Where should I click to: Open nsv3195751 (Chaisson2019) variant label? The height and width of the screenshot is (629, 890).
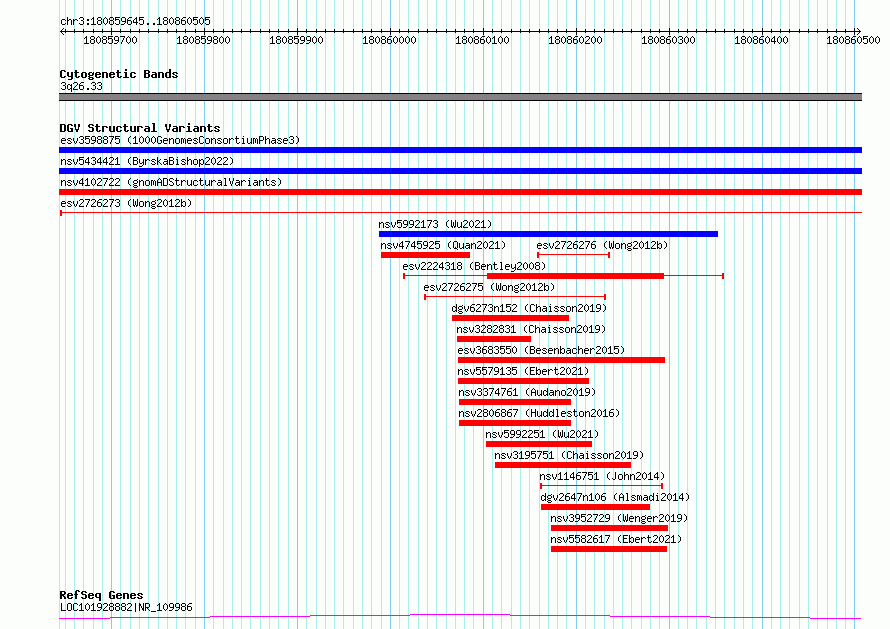pyautogui.click(x=569, y=455)
